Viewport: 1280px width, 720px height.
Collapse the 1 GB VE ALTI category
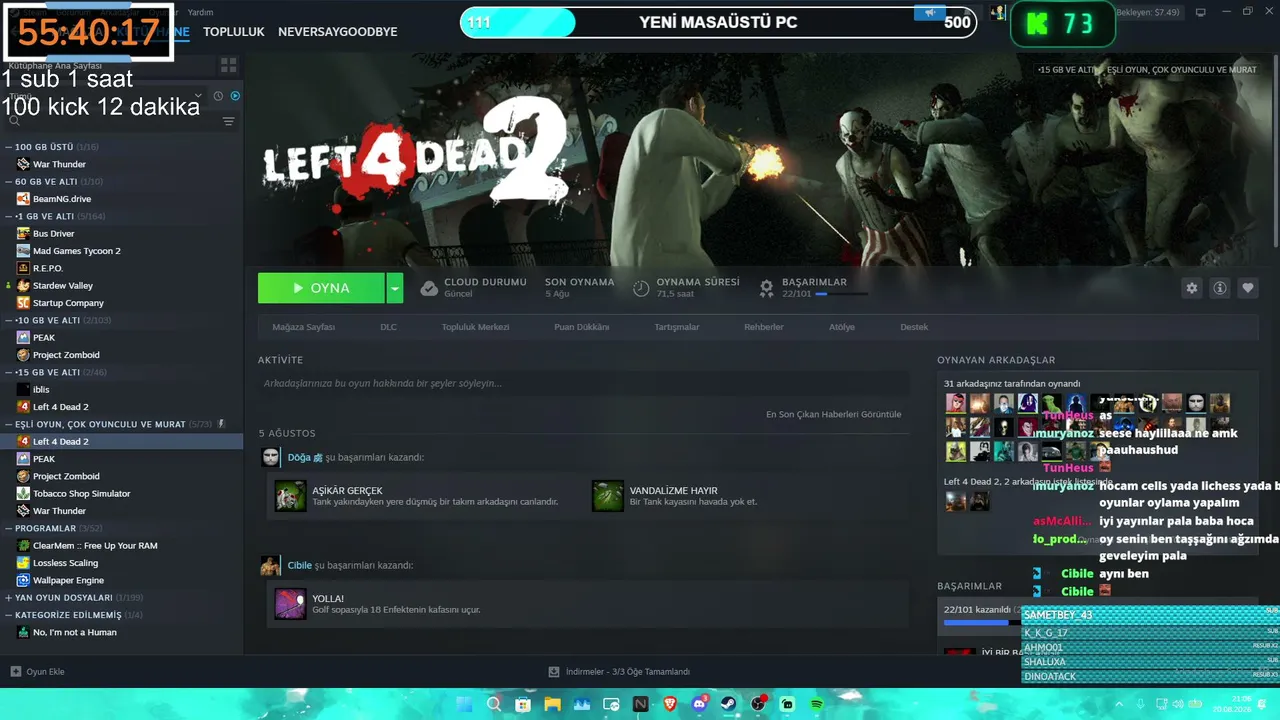pos(9,216)
